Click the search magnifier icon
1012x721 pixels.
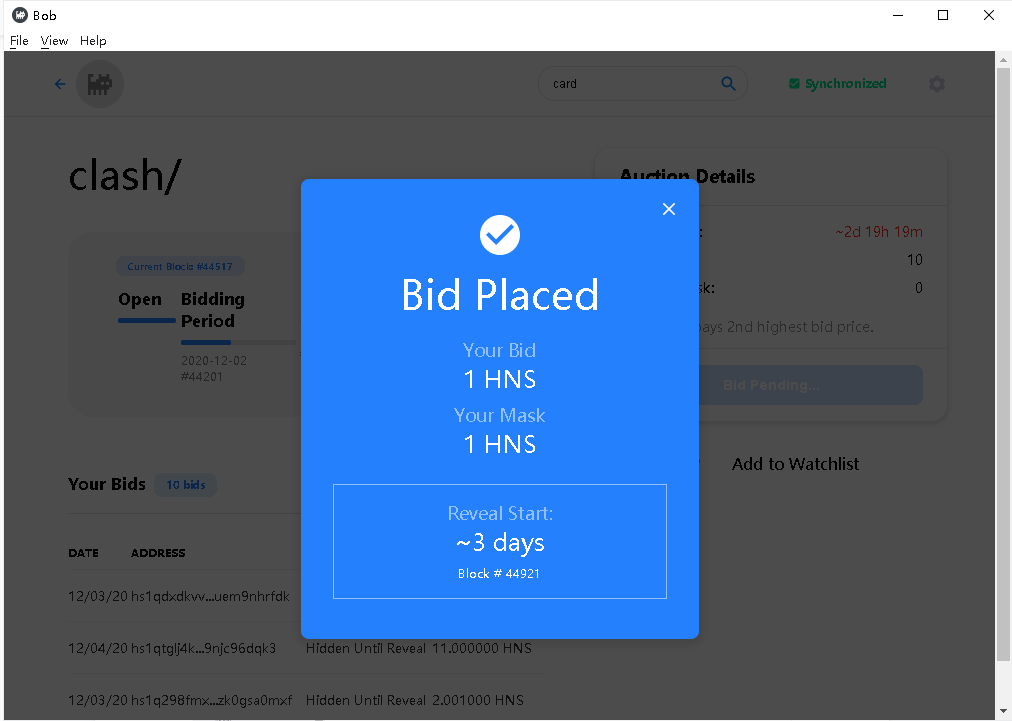[x=728, y=83]
